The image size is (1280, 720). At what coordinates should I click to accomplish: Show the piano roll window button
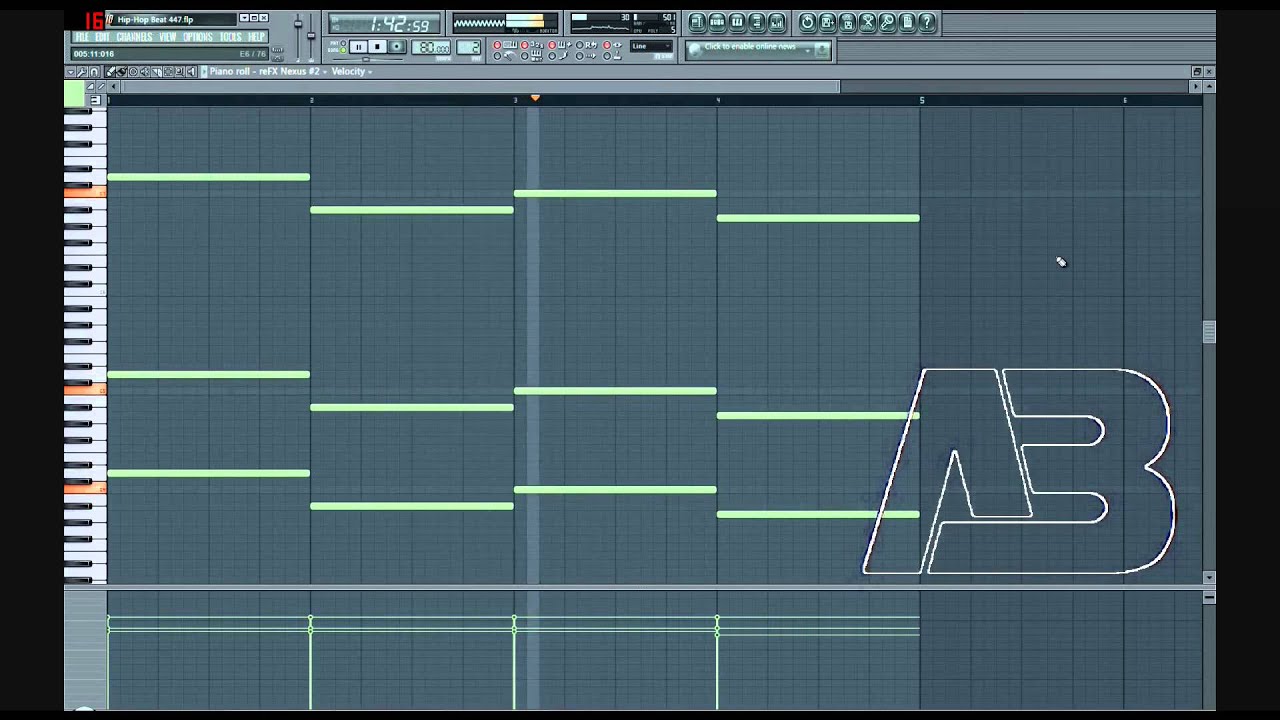[737, 22]
